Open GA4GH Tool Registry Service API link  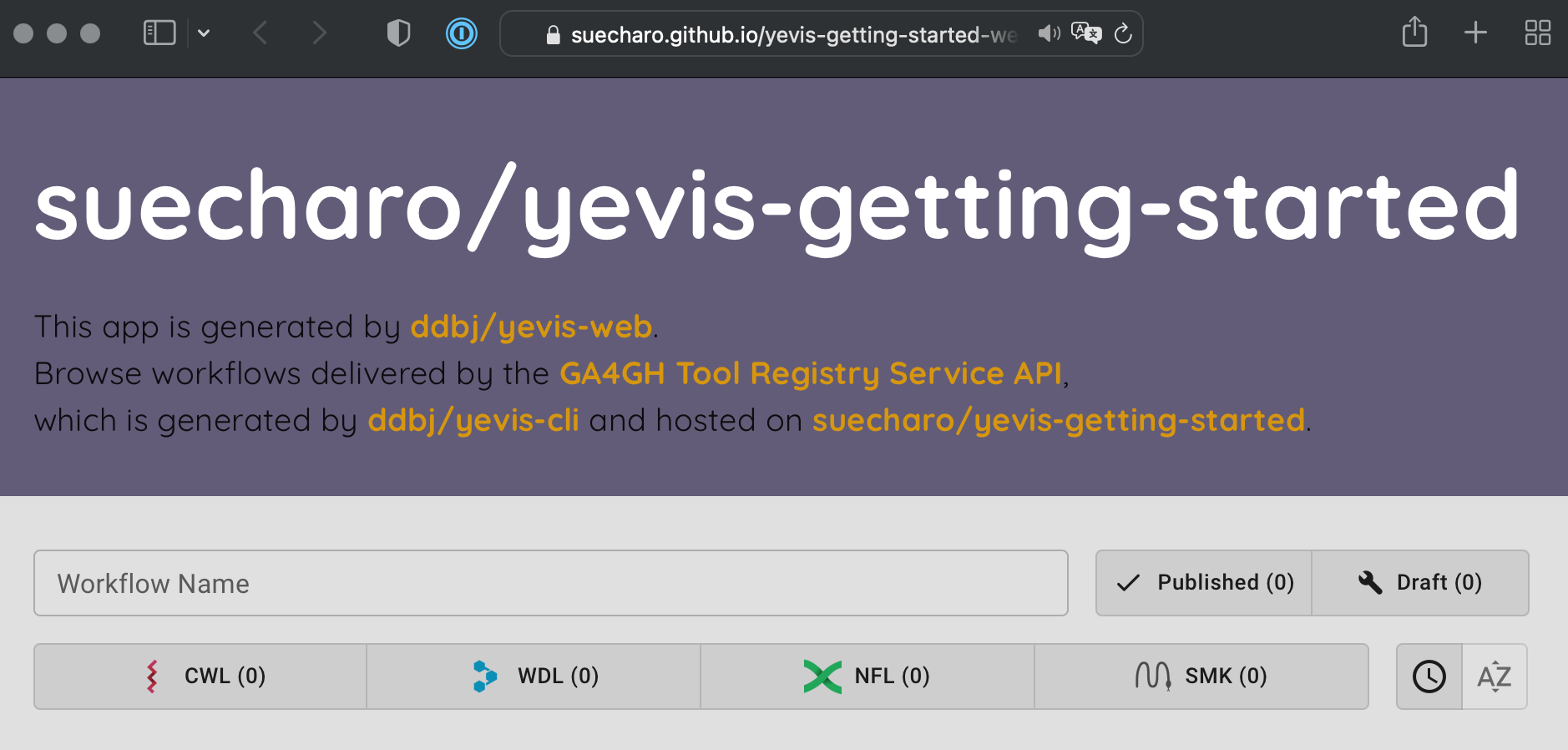[812, 373]
